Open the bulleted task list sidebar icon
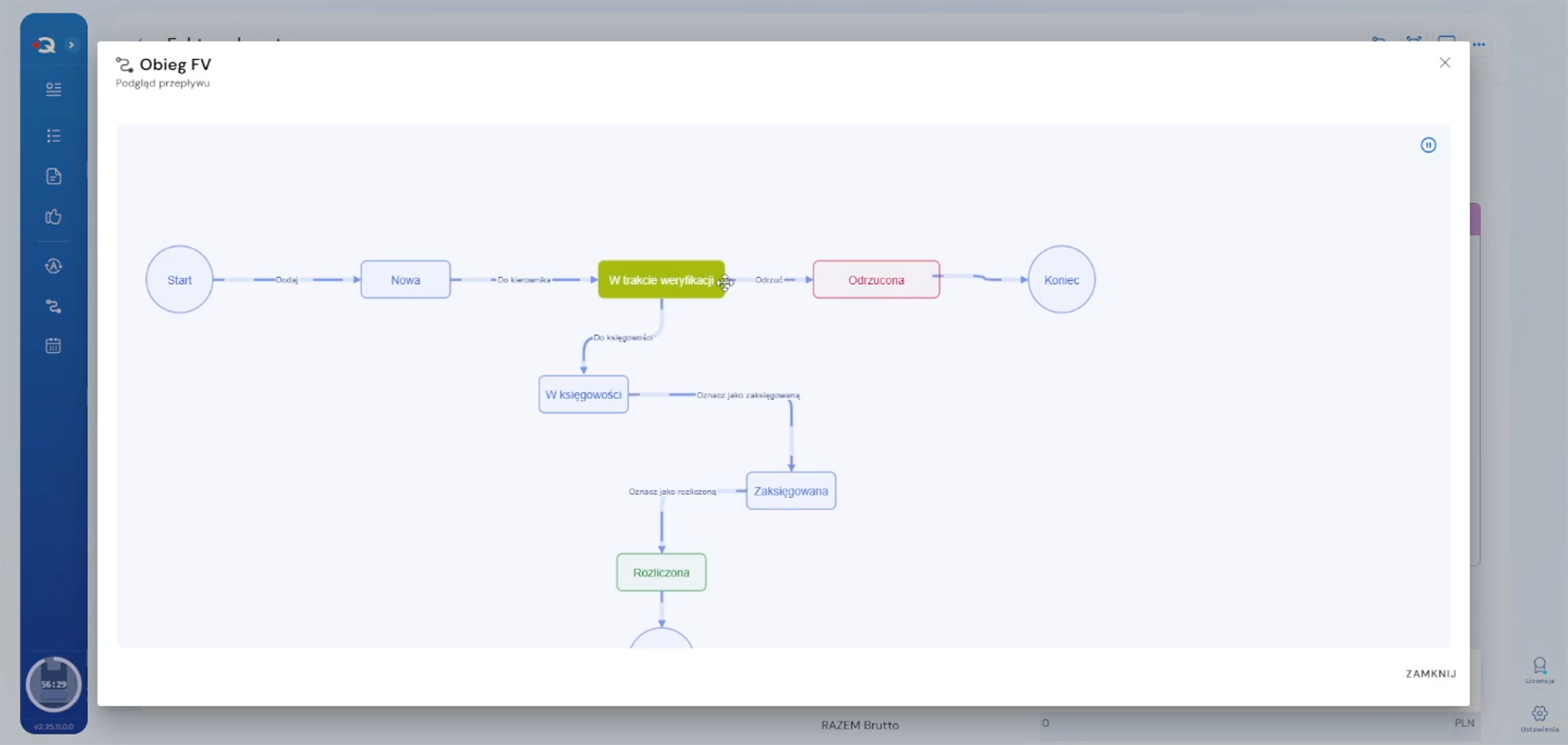The height and width of the screenshot is (745, 1568). pos(53,136)
